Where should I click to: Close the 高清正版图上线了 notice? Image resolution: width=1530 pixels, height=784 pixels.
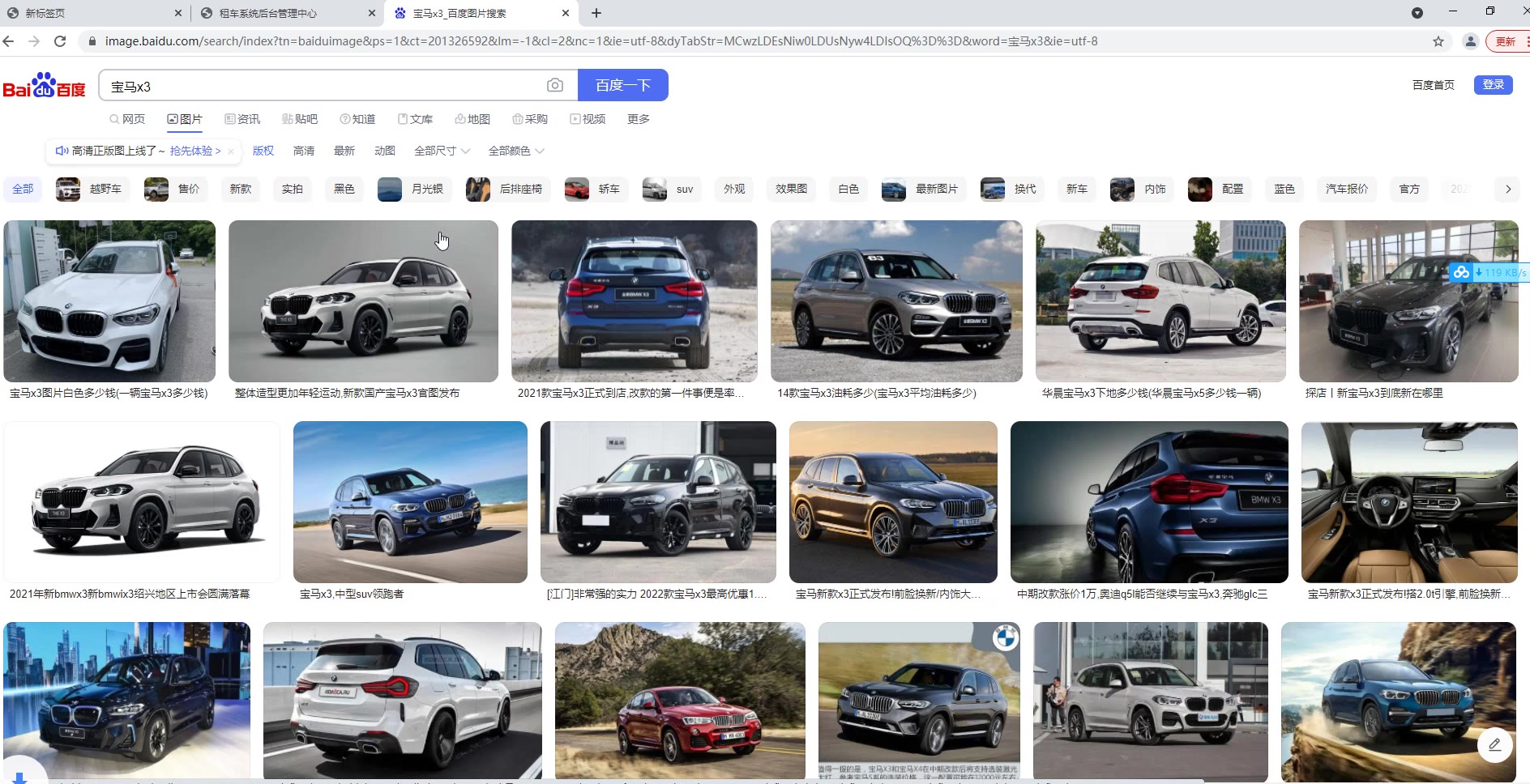tap(231, 151)
